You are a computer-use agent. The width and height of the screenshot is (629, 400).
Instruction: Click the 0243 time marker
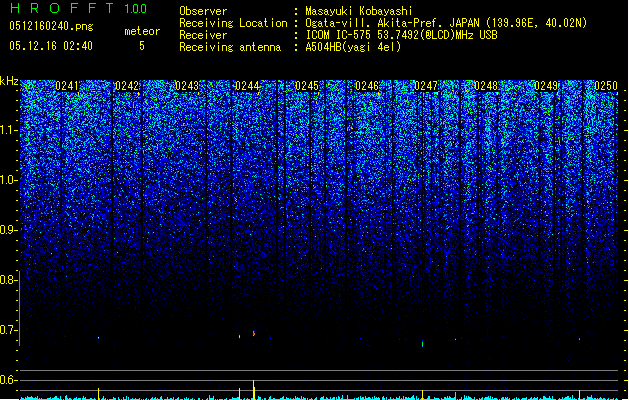(x=187, y=86)
